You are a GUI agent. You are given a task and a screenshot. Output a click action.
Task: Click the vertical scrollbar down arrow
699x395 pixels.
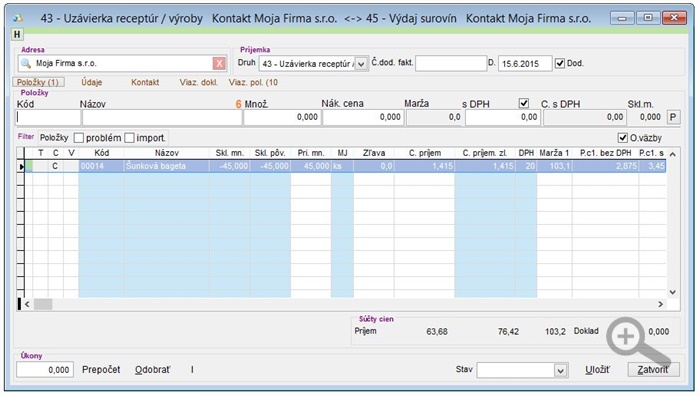pyautogui.click(x=673, y=292)
